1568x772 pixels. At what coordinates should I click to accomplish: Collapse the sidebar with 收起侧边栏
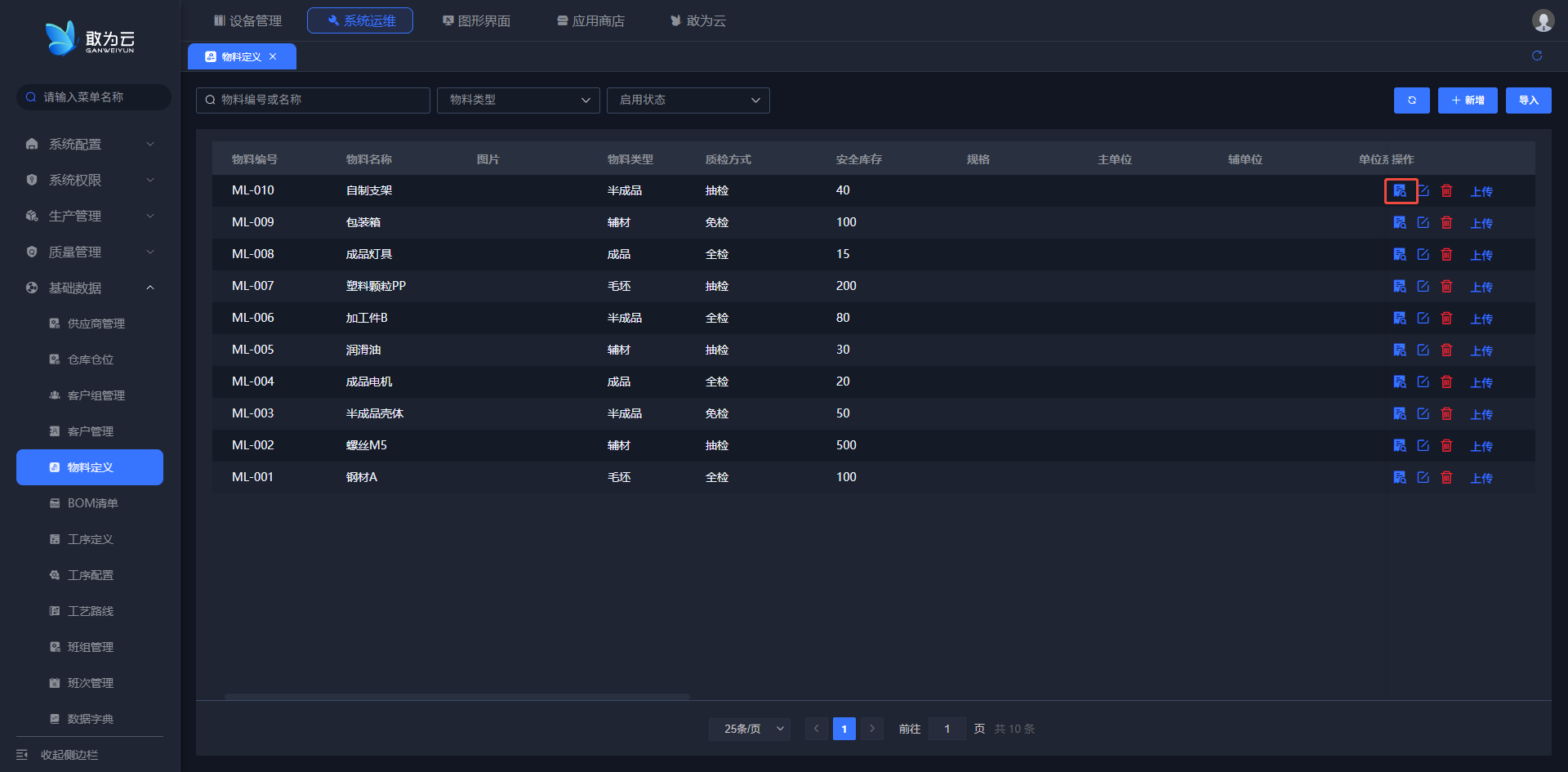(x=57, y=755)
